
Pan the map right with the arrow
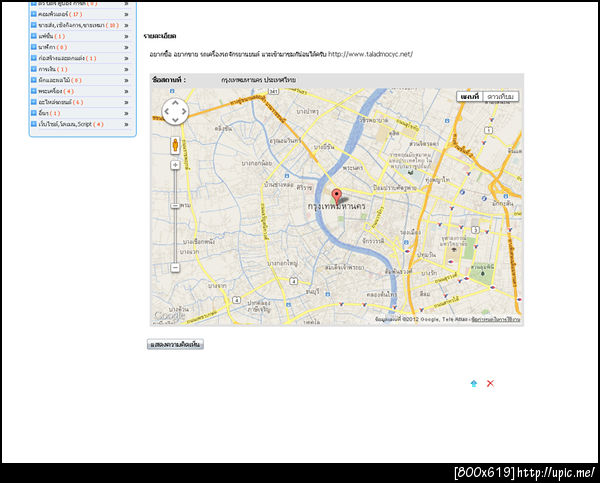point(184,111)
